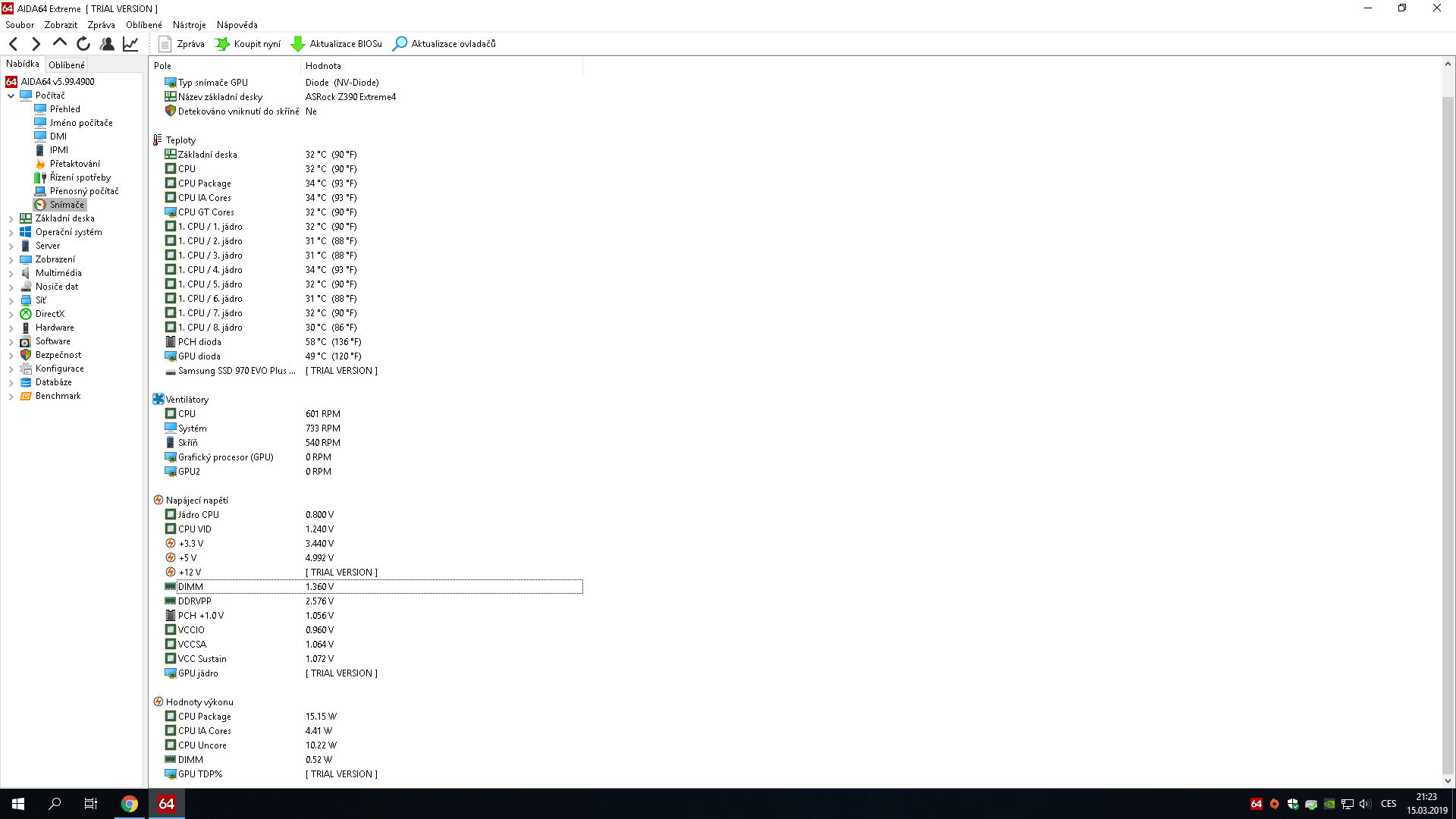This screenshot has width=1456, height=819.
Task: Click the Back navigation arrow
Action: coord(13,44)
